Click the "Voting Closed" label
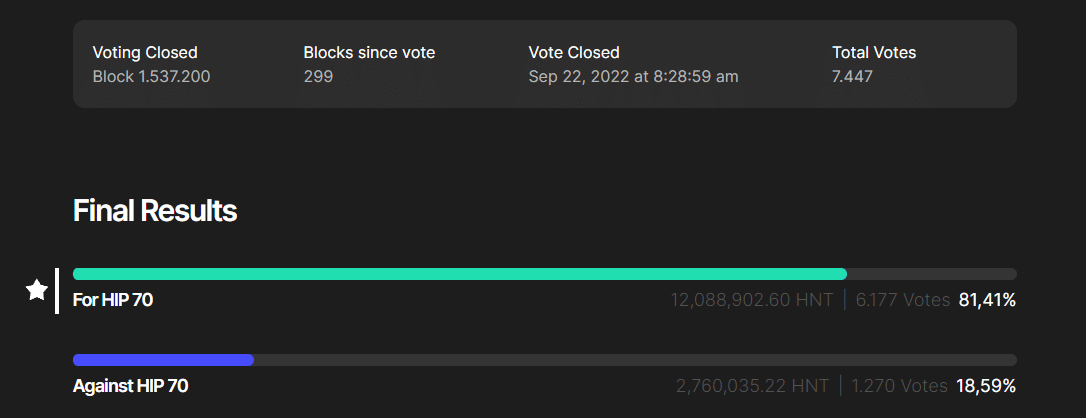The width and height of the screenshot is (1086, 418). coord(145,52)
